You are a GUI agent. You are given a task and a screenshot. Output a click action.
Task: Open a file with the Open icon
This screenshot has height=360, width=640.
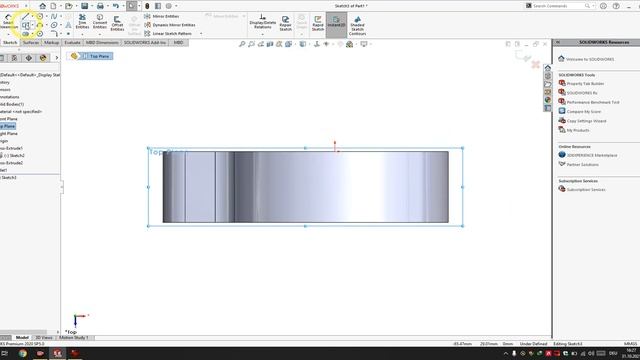(x=69, y=6)
